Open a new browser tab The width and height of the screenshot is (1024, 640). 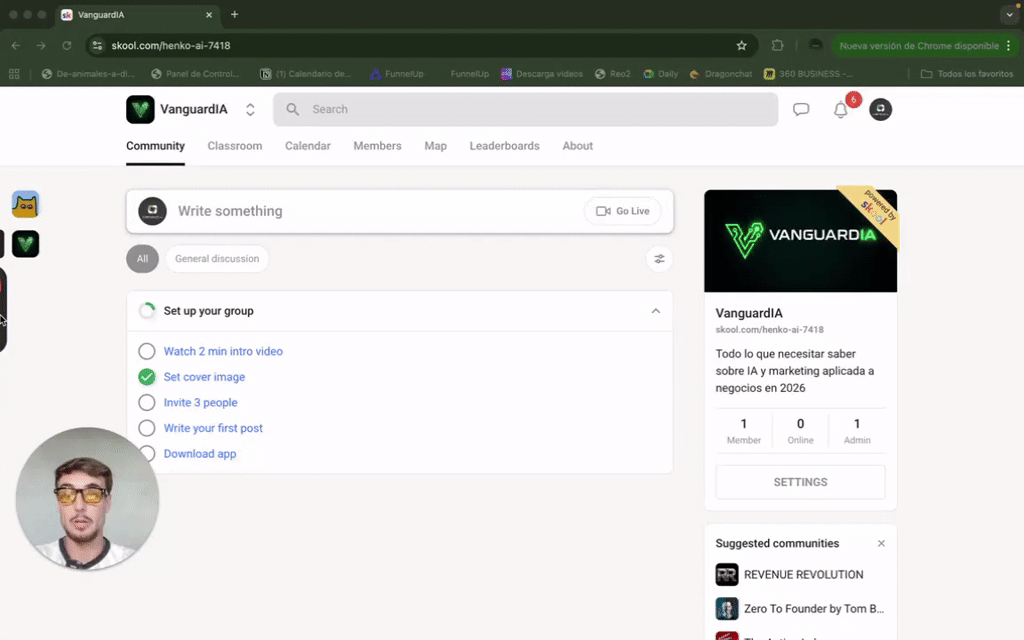click(234, 14)
